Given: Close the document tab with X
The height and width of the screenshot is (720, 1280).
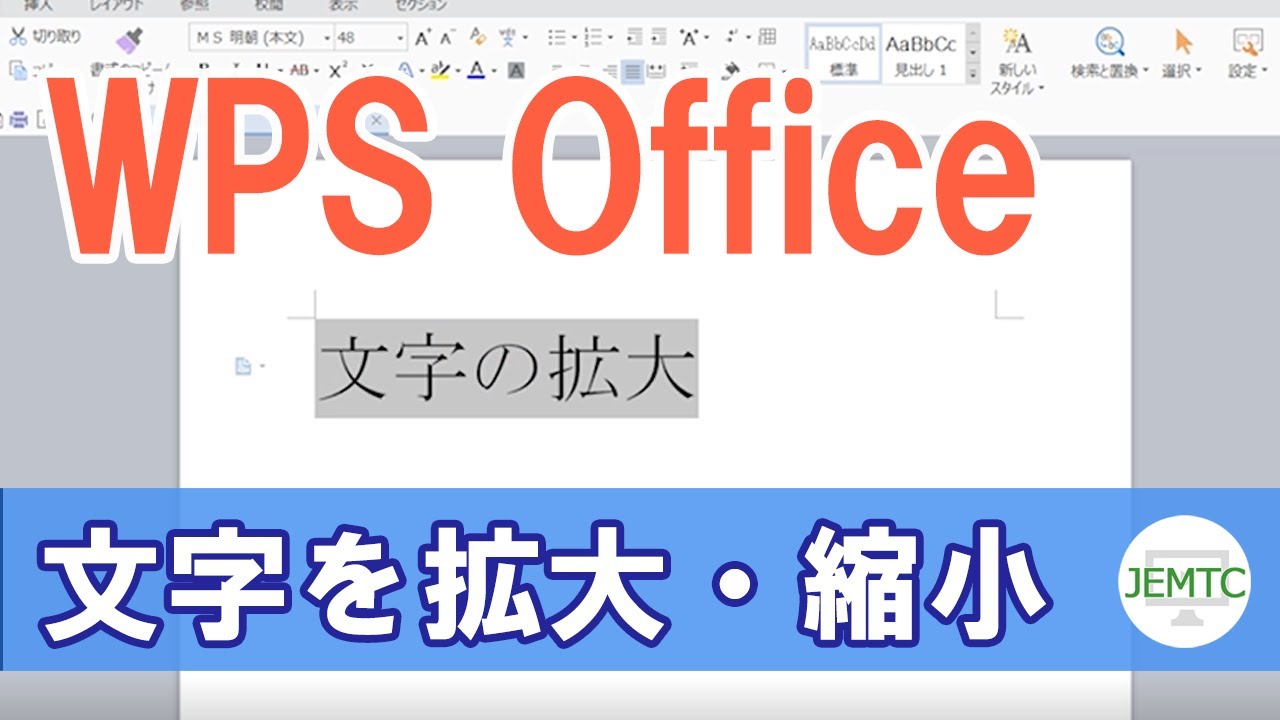Looking at the screenshot, I should point(376,121).
